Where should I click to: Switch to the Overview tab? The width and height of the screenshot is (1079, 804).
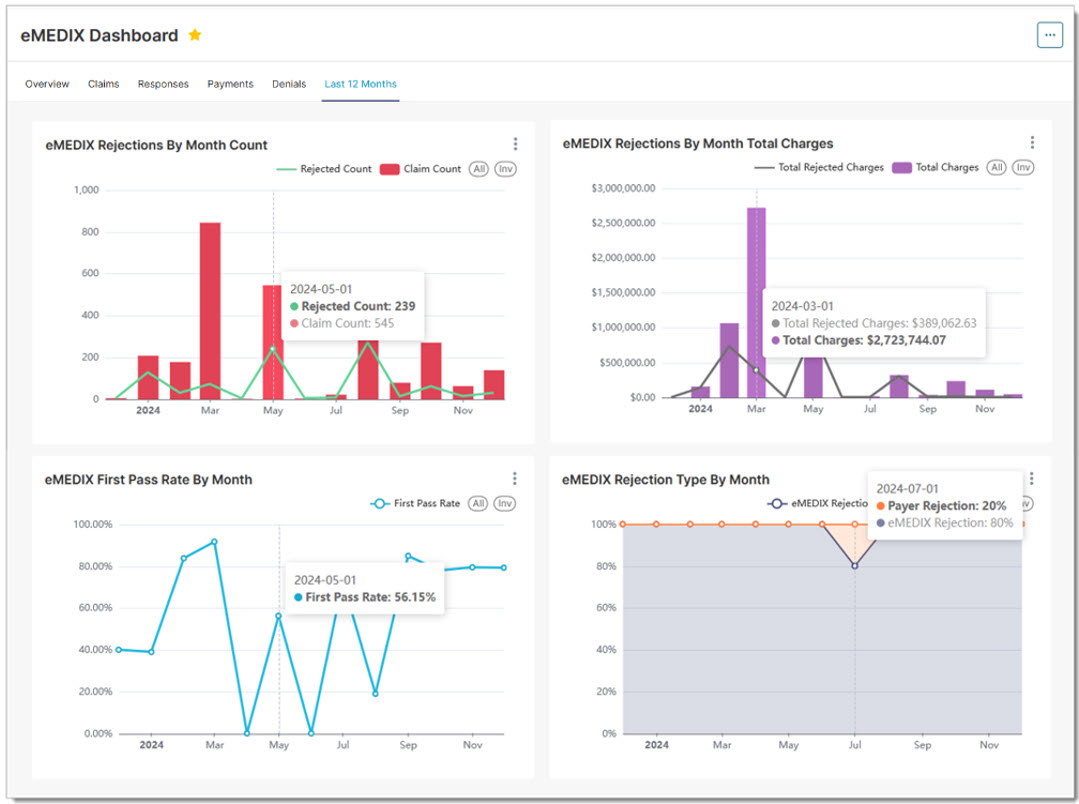tap(47, 84)
